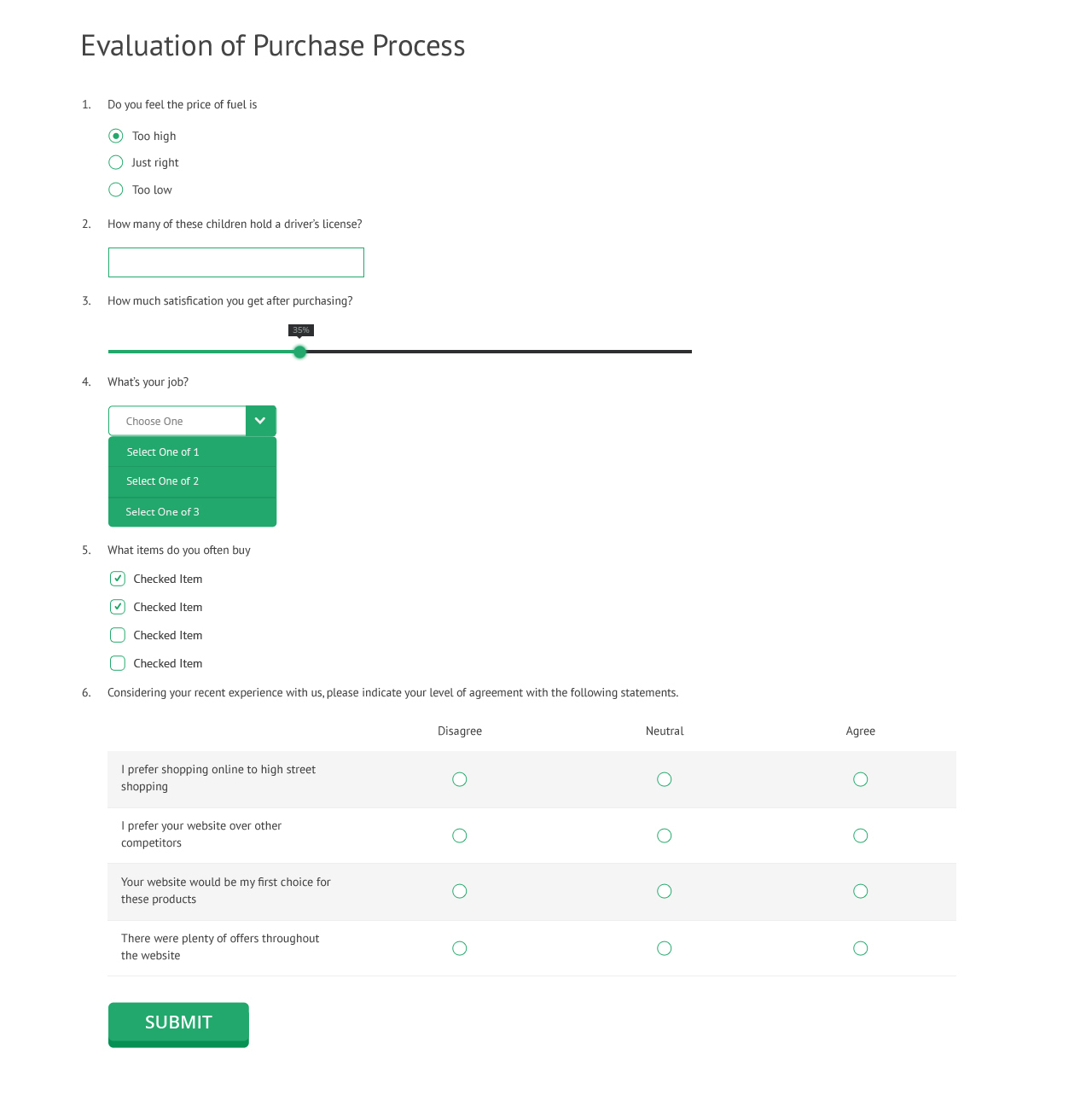Choose 'Just right' for fuel price
The image size is (1092, 1101).
116,162
